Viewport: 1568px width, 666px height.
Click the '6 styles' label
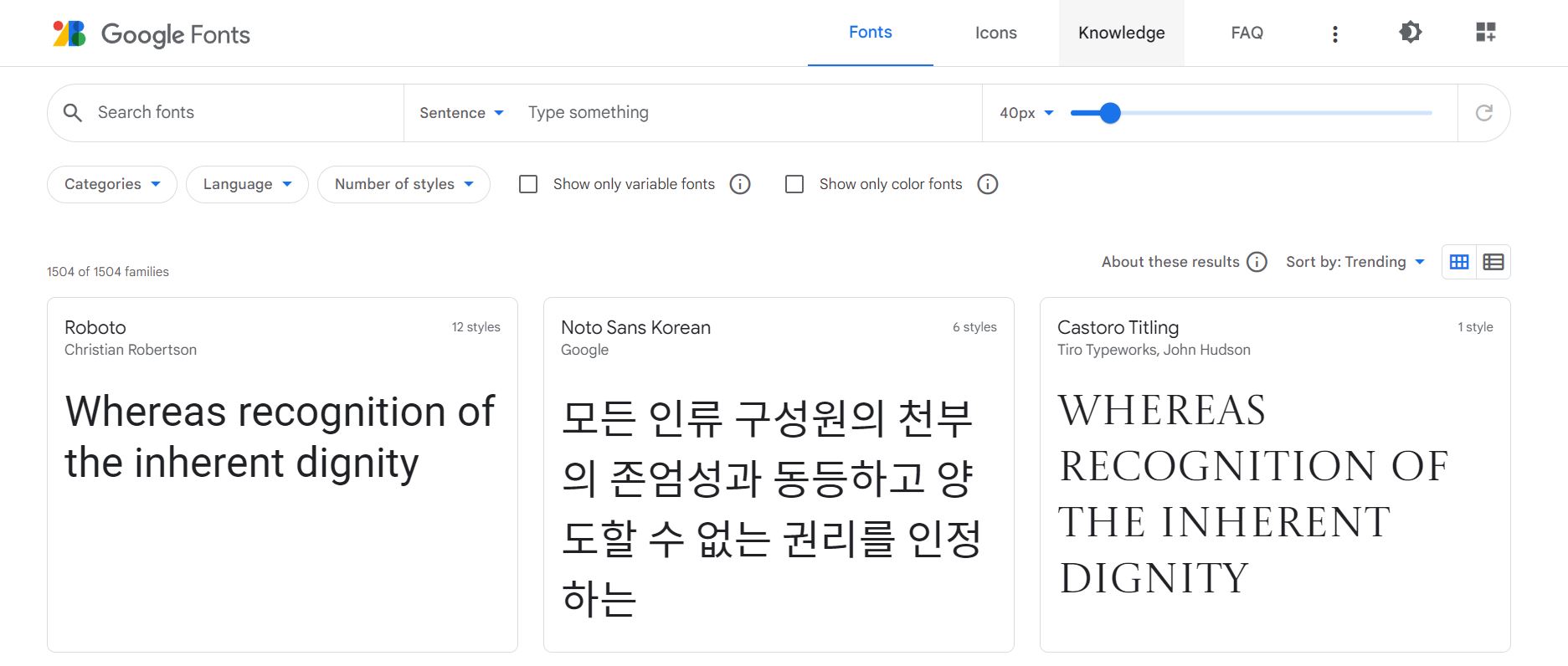tap(974, 327)
